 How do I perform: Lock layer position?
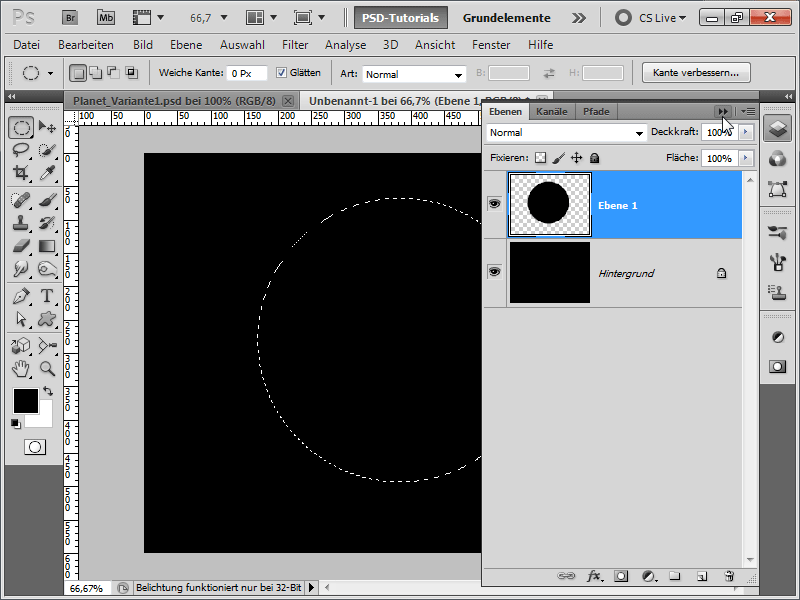pyautogui.click(x=577, y=158)
